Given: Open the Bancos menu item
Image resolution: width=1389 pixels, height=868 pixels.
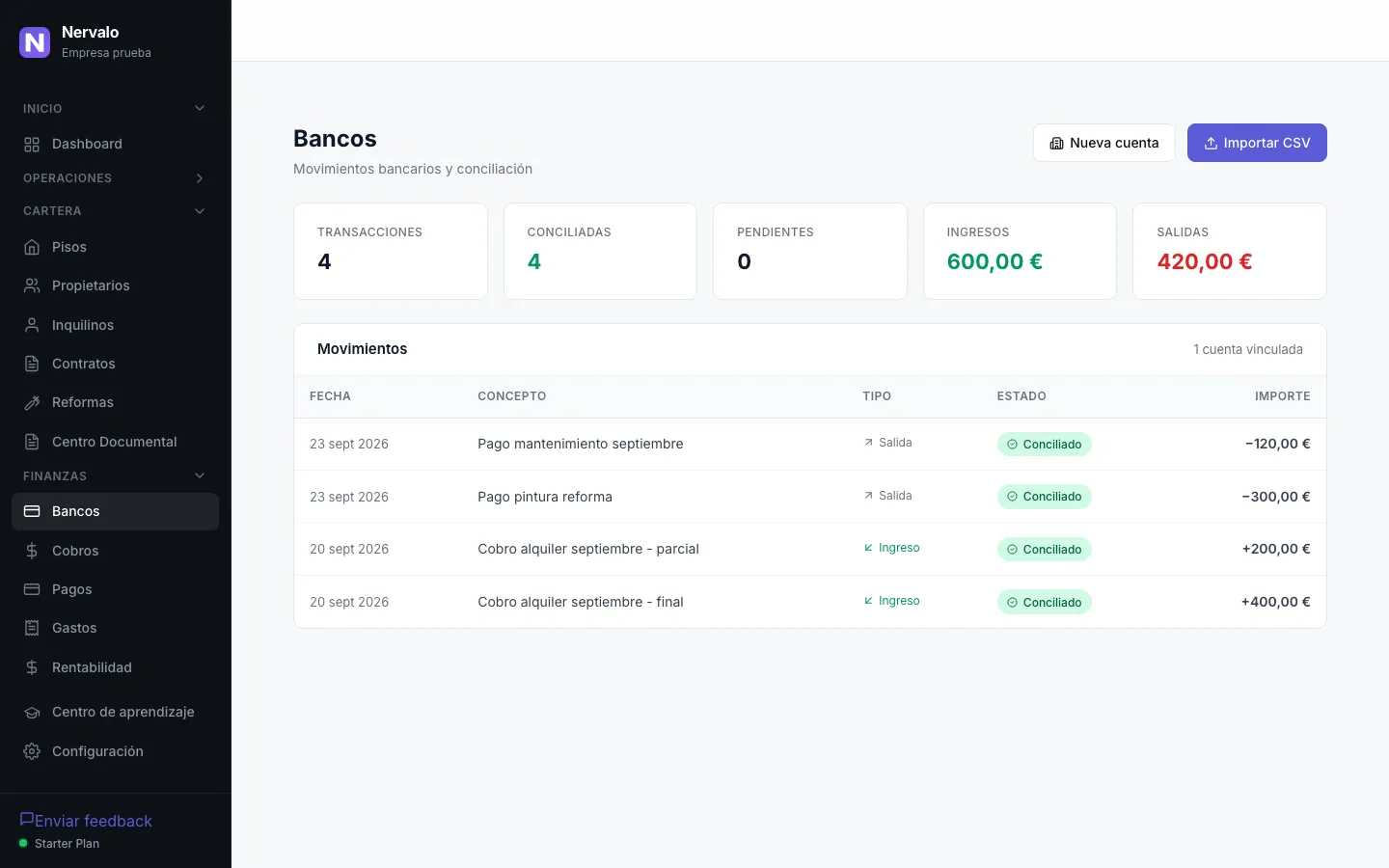Looking at the screenshot, I should pyautogui.click(x=115, y=511).
